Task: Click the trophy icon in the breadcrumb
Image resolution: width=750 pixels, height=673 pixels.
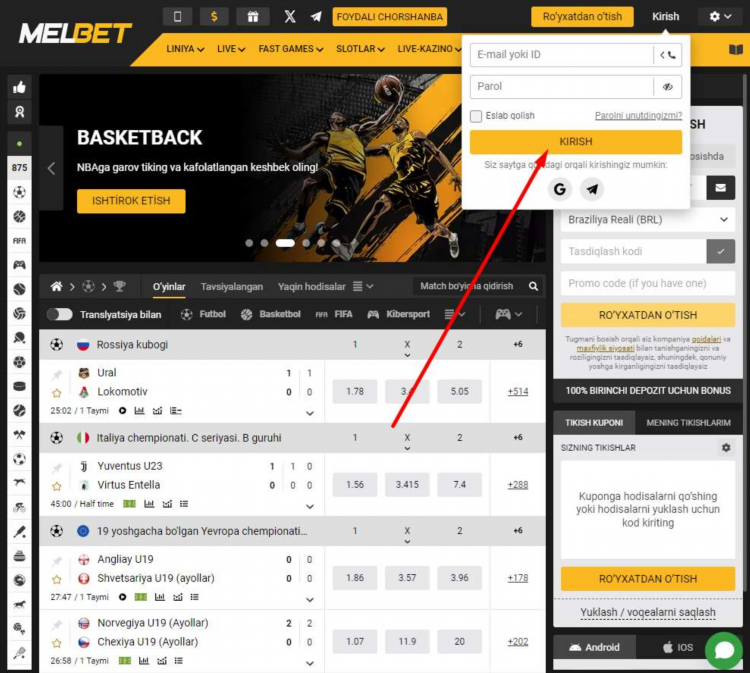Action: pyautogui.click(x=119, y=287)
